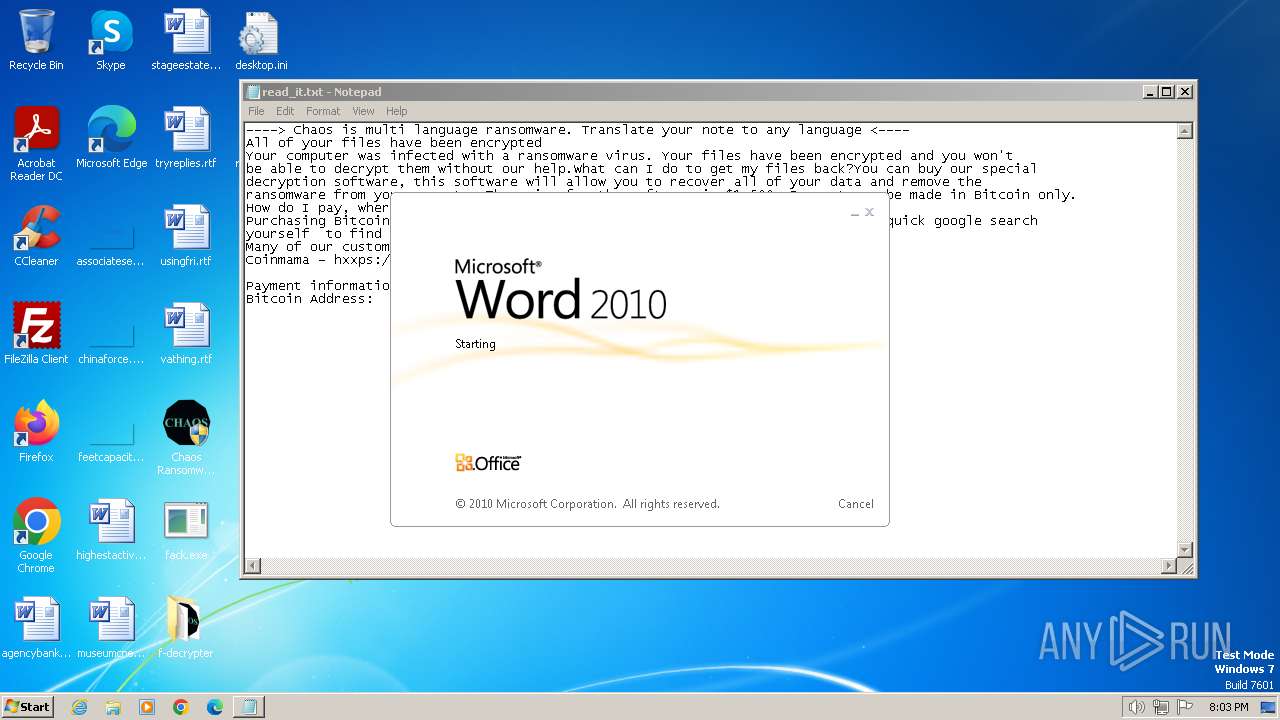Select vathing.rtf document icon
Image resolution: width=1280 pixels, height=720 pixels.
click(x=186, y=334)
